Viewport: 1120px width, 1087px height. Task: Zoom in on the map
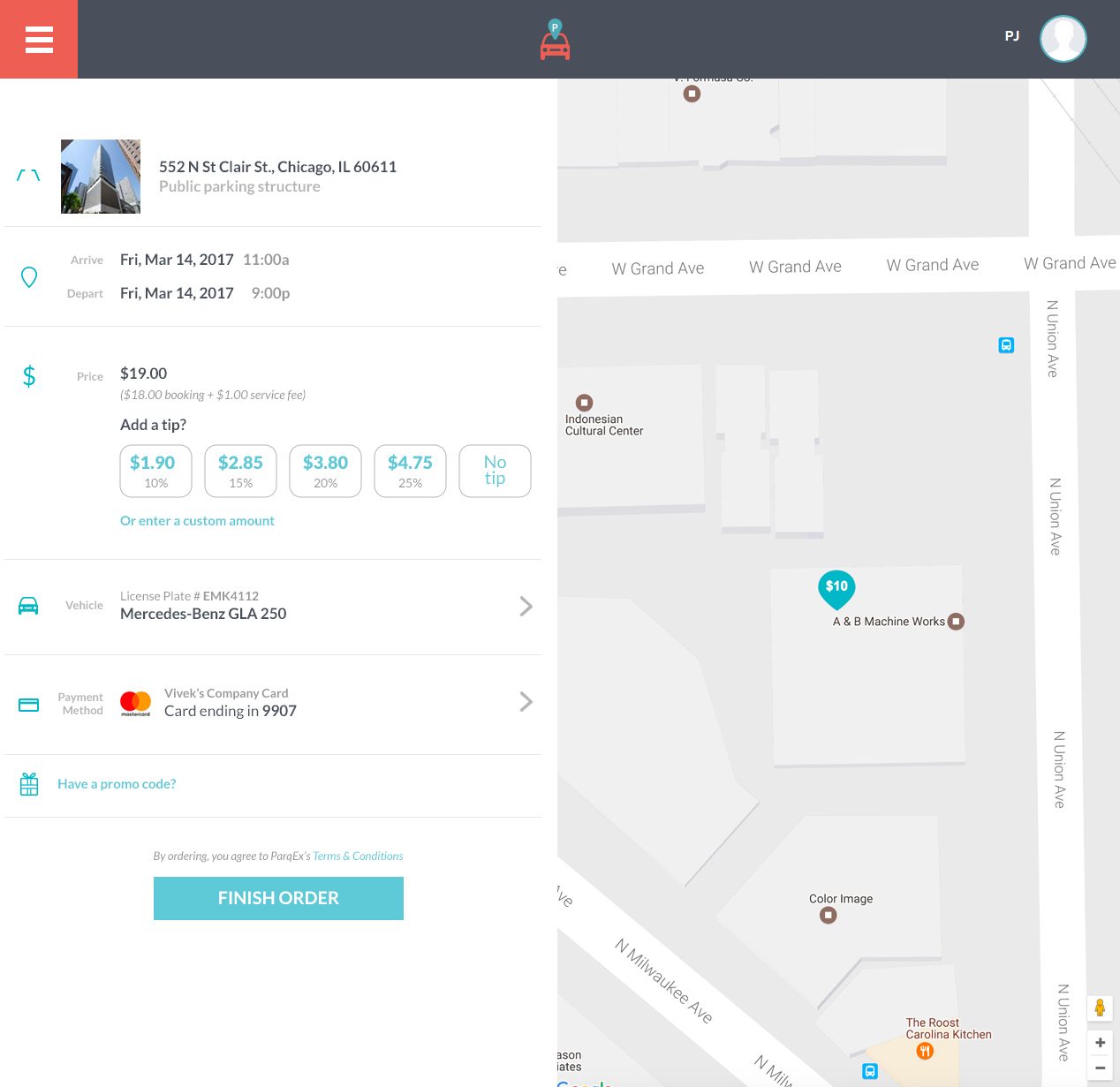(x=1100, y=1043)
